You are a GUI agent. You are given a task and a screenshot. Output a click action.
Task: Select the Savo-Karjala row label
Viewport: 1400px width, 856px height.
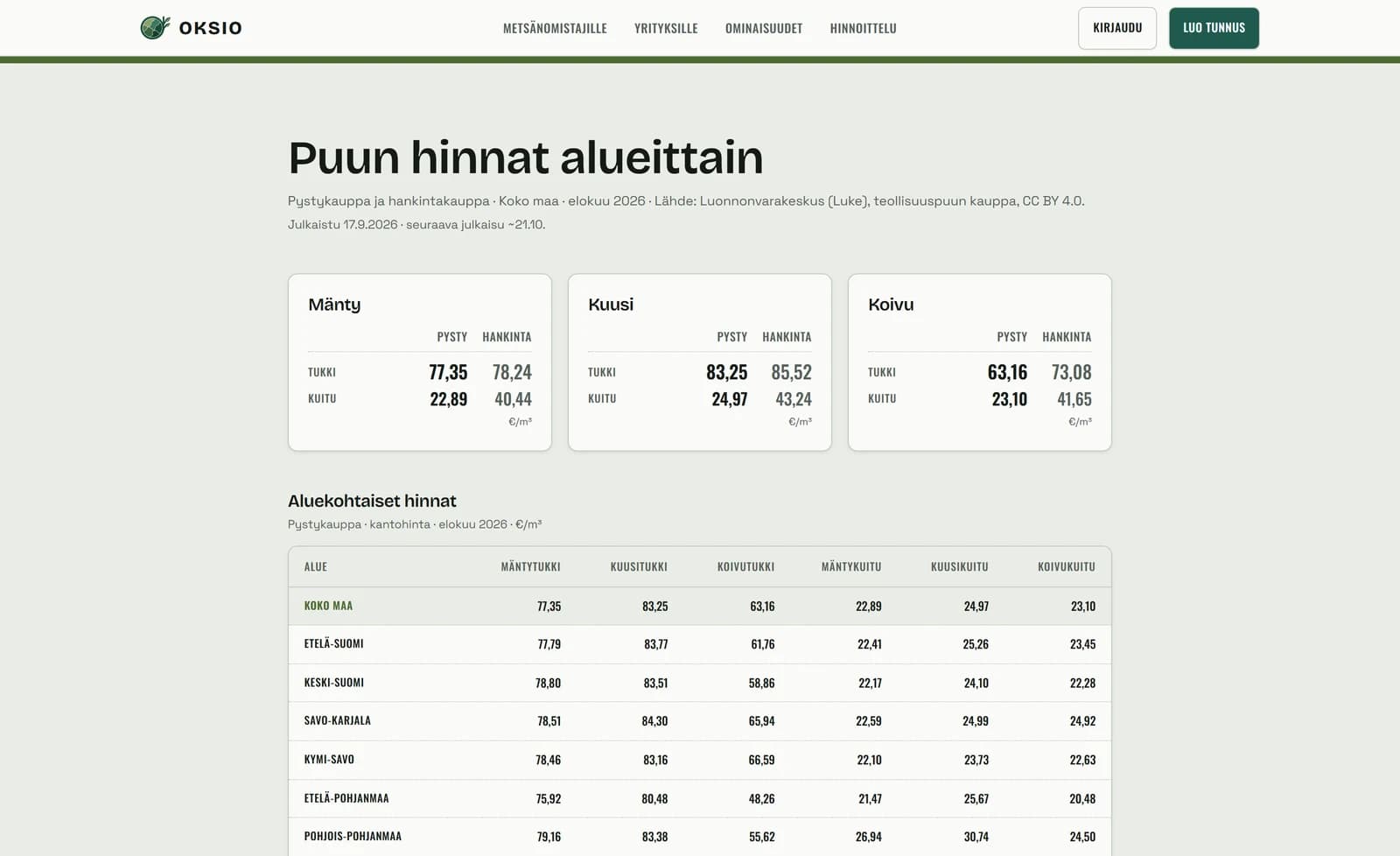pyautogui.click(x=337, y=720)
